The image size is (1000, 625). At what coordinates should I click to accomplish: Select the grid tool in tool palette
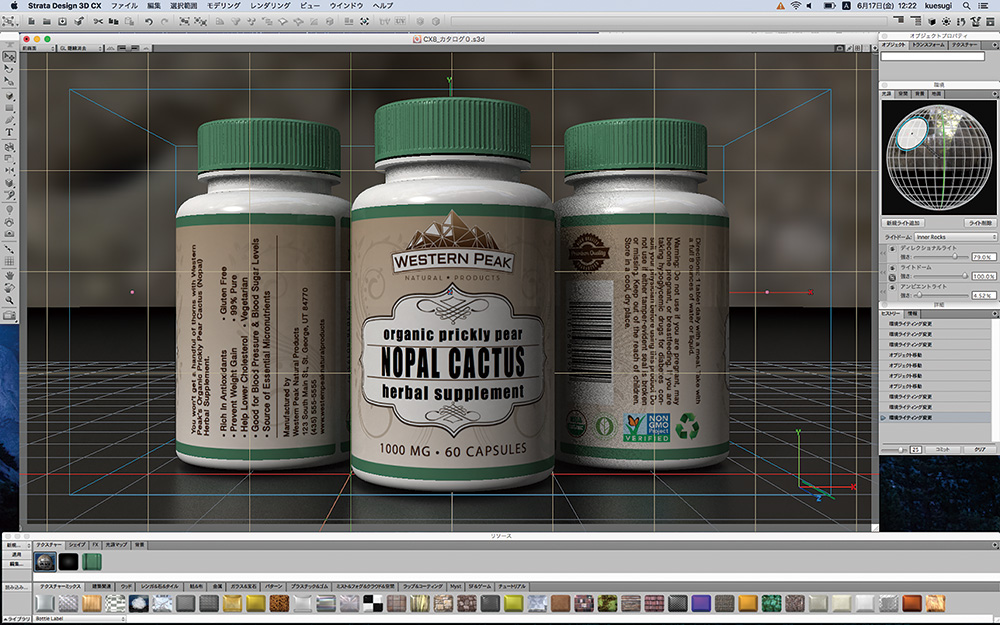coord(10,261)
